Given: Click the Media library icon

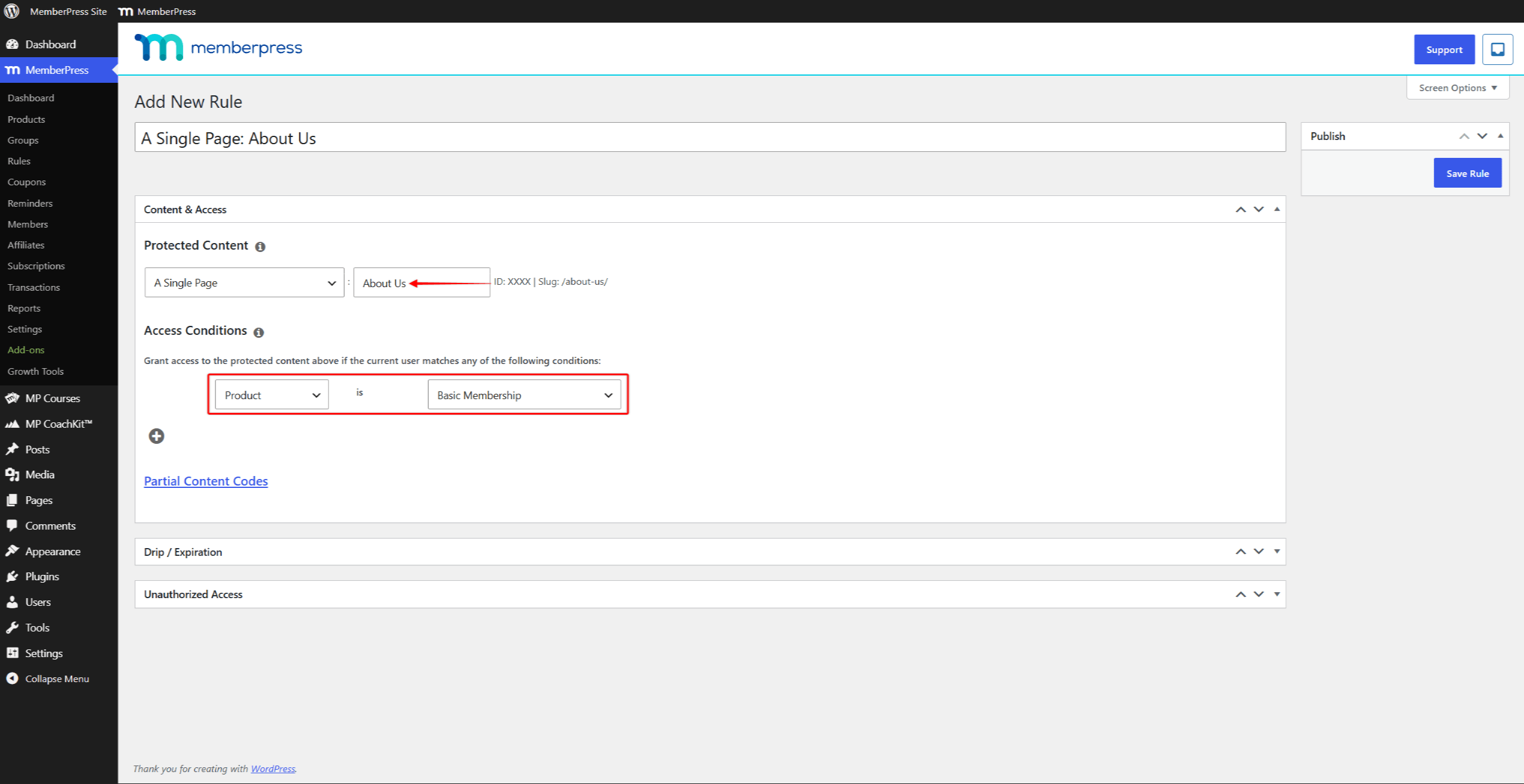Looking at the screenshot, I should coord(12,475).
